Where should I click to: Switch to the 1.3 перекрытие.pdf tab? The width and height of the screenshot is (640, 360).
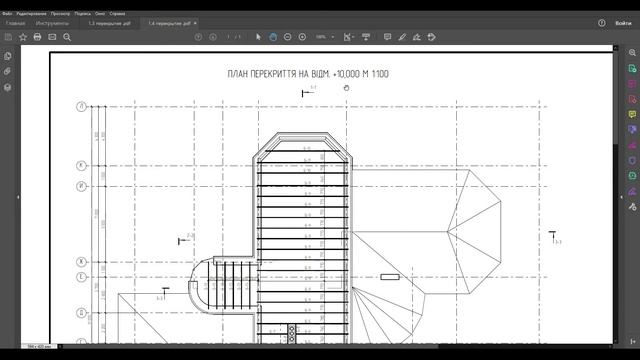(x=109, y=23)
